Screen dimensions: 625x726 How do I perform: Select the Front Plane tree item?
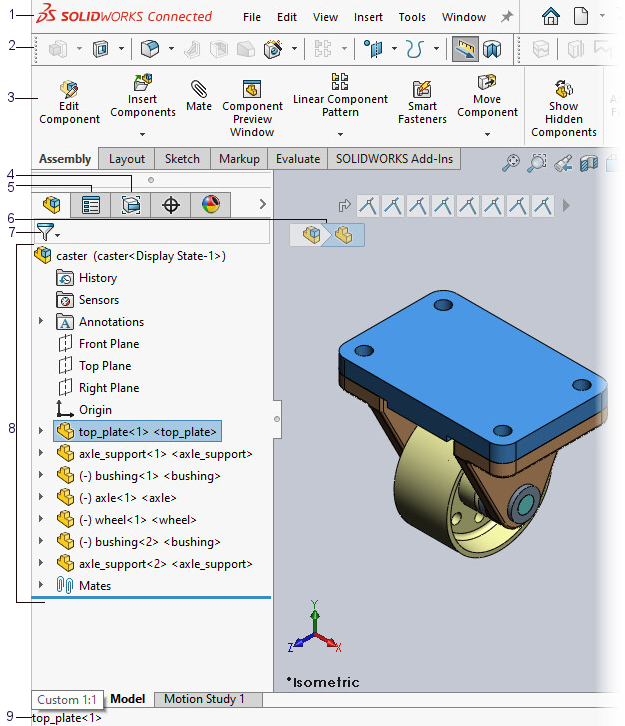(x=108, y=344)
